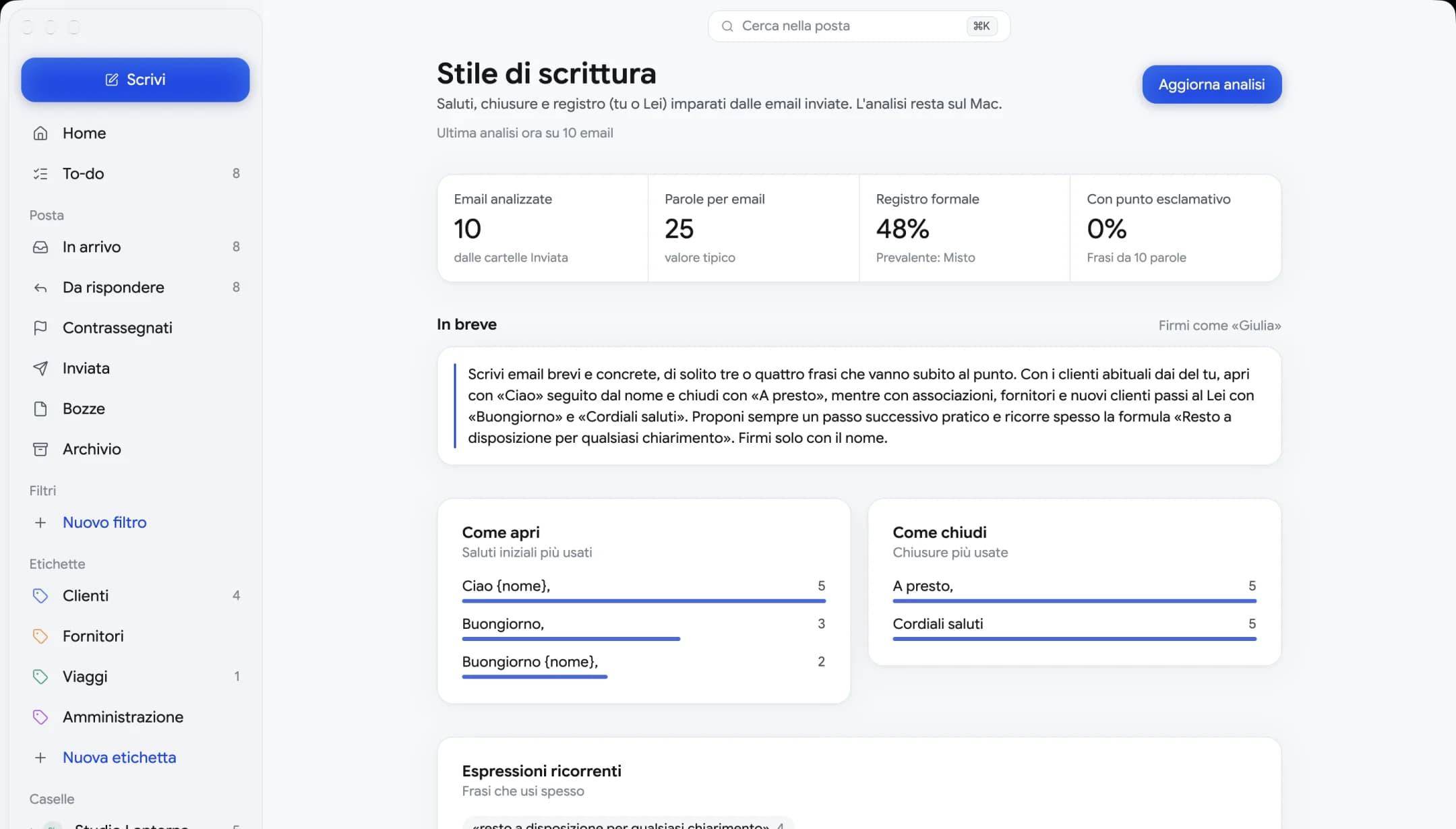Image resolution: width=1456 pixels, height=829 pixels.
Task: Click the A presto, closing row
Action: pos(1074,590)
